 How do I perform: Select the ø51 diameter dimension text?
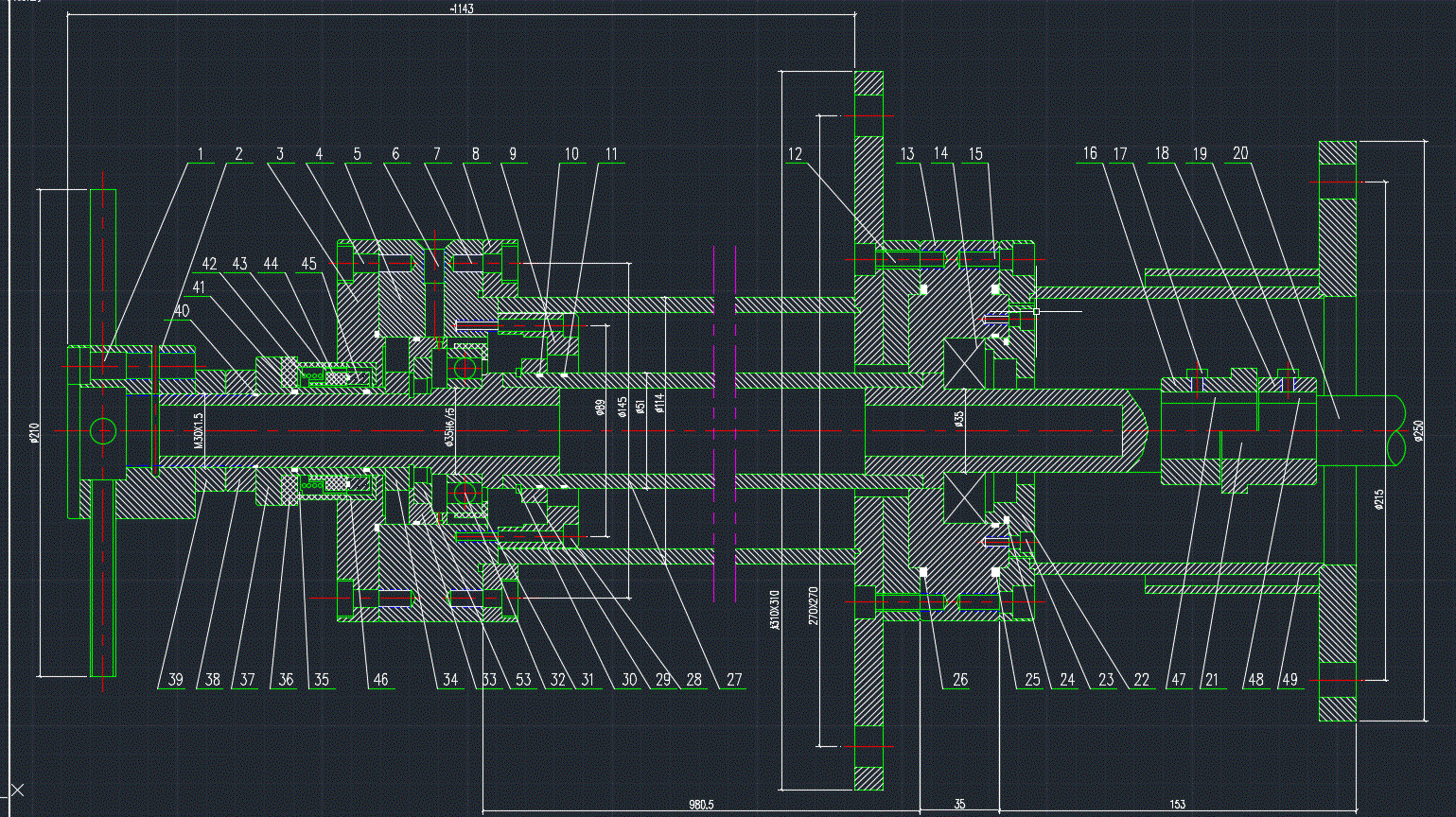641,406
